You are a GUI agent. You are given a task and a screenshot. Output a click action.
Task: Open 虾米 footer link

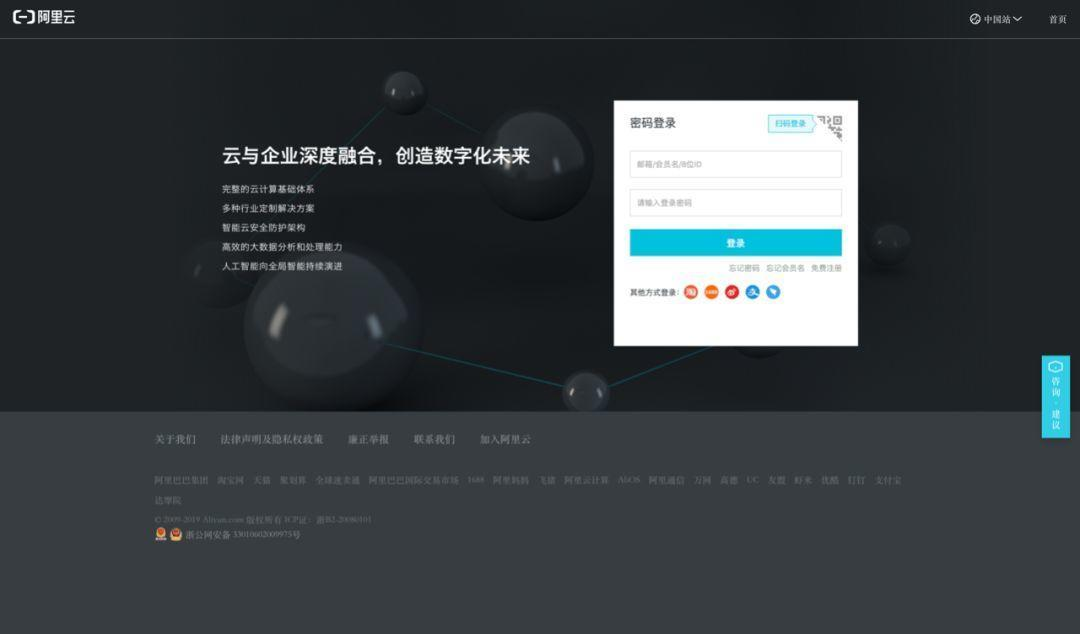point(803,480)
